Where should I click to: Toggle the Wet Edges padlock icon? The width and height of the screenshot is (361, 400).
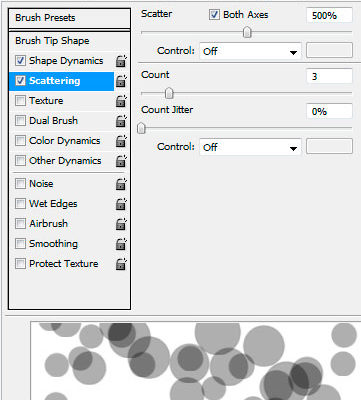121,204
